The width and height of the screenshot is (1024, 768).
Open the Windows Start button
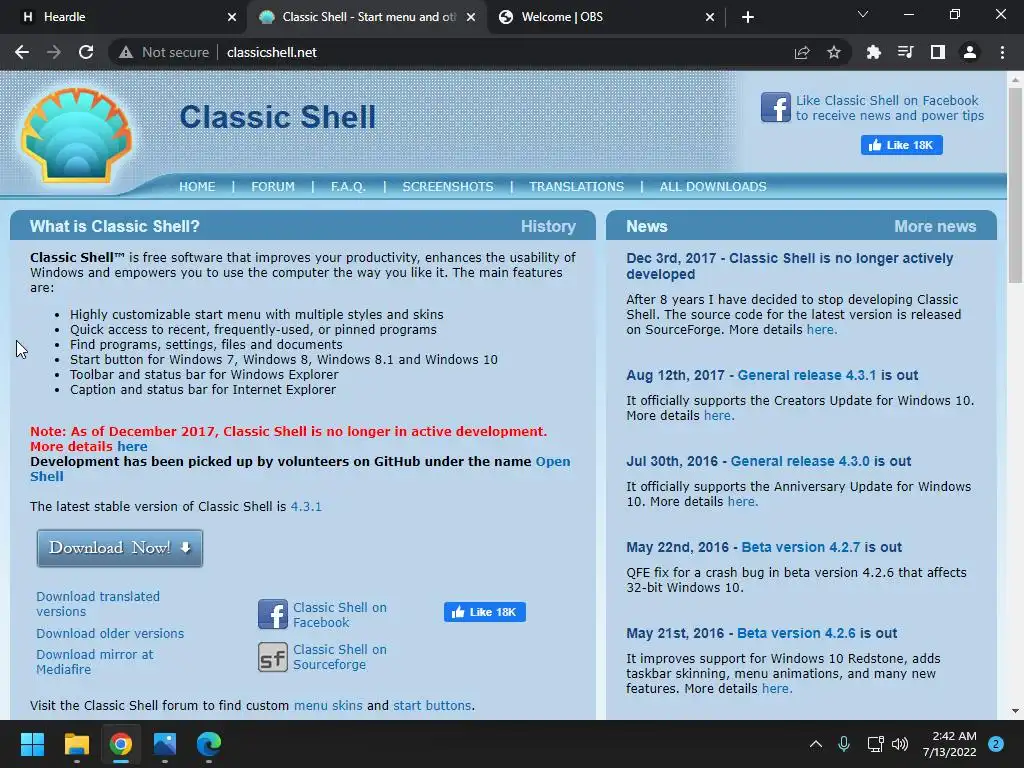pyautogui.click(x=32, y=744)
